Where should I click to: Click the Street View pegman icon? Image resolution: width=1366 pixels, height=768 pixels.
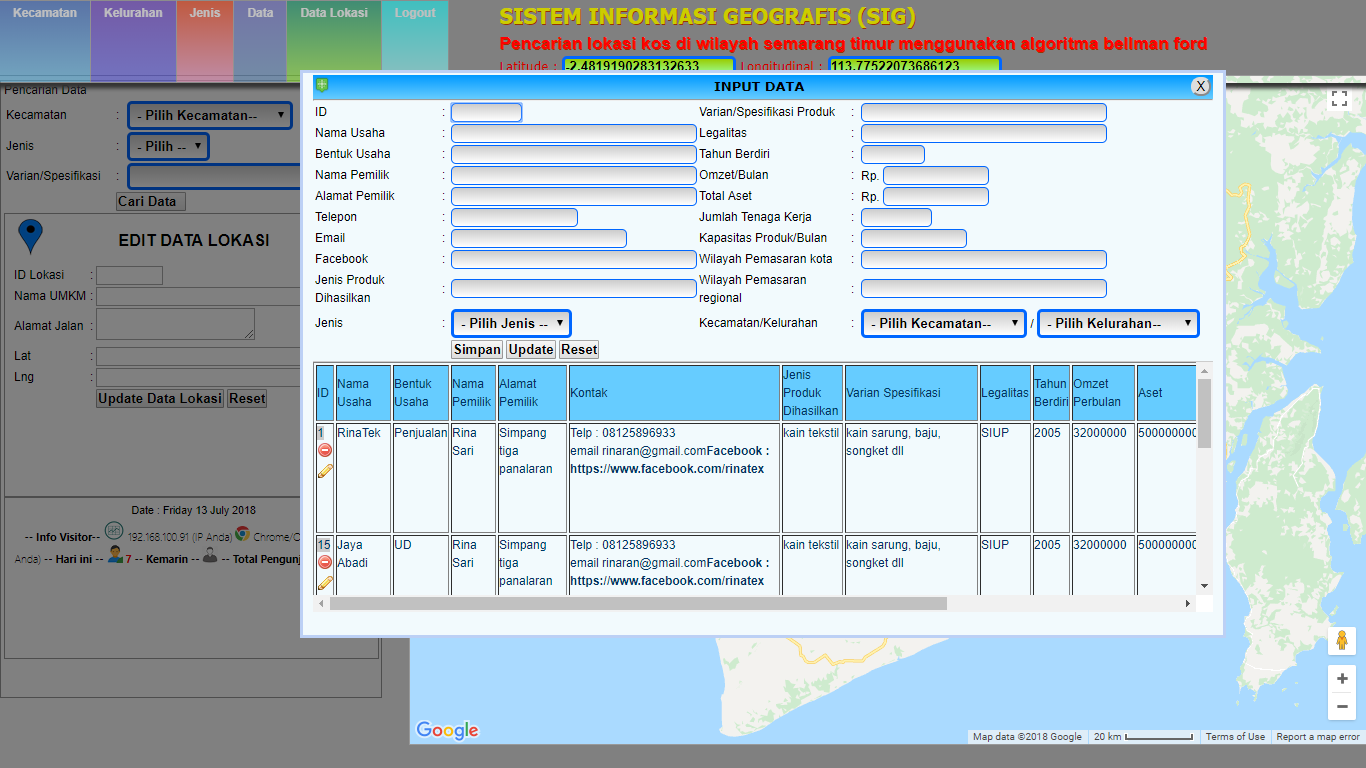pyautogui.click(x=1341, y=642)
